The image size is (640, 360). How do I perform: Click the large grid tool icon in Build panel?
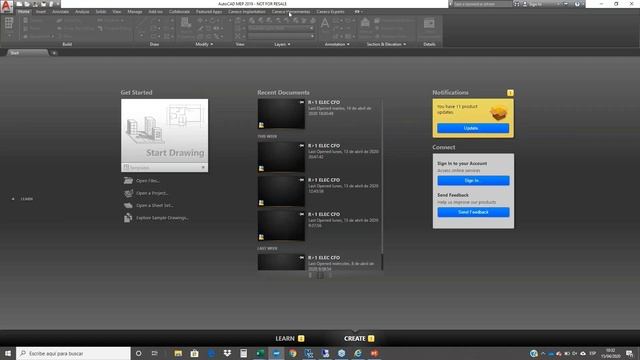point(9,23)
